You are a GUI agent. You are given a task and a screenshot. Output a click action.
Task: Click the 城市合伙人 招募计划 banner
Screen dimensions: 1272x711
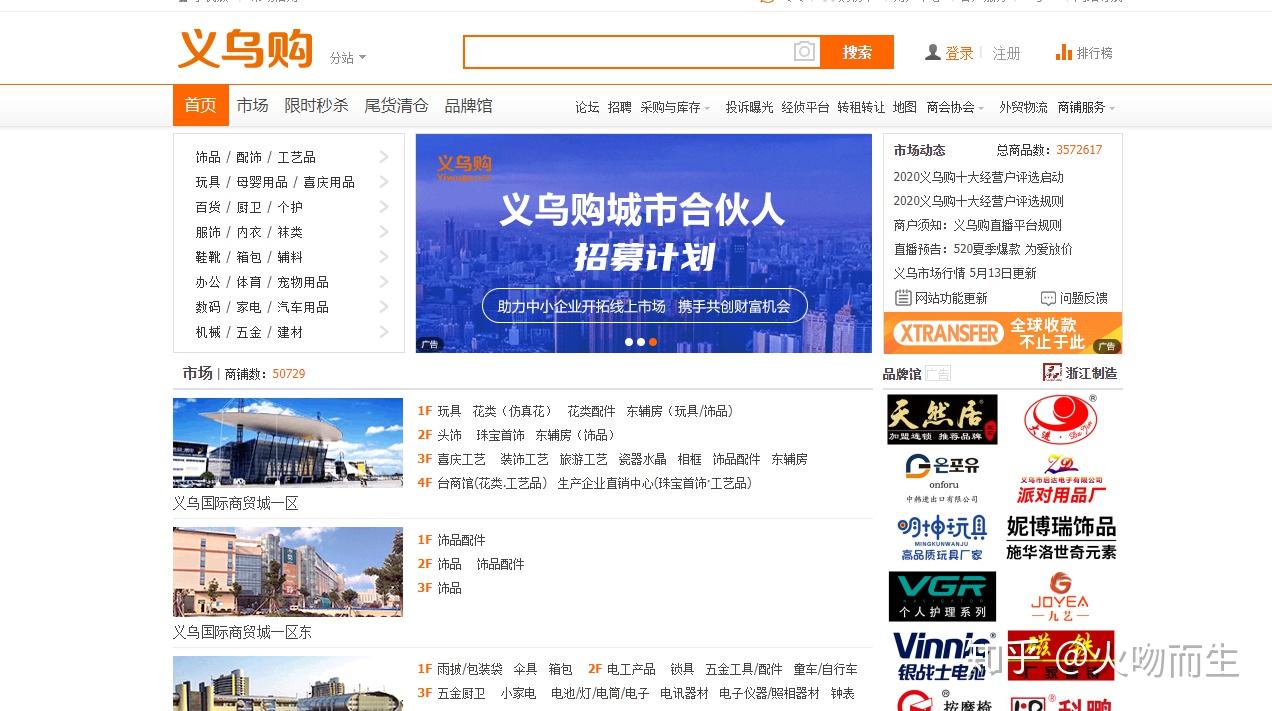click(x=644, y=243)
